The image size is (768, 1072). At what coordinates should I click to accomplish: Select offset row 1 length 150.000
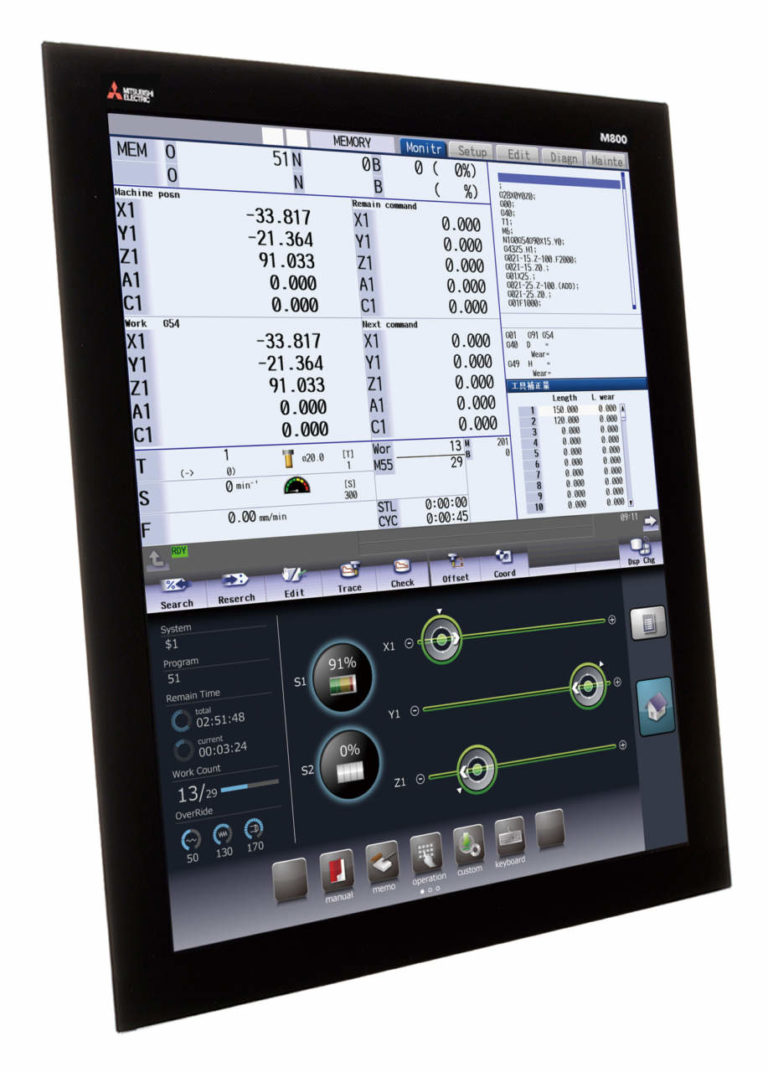tap(566, 410)
